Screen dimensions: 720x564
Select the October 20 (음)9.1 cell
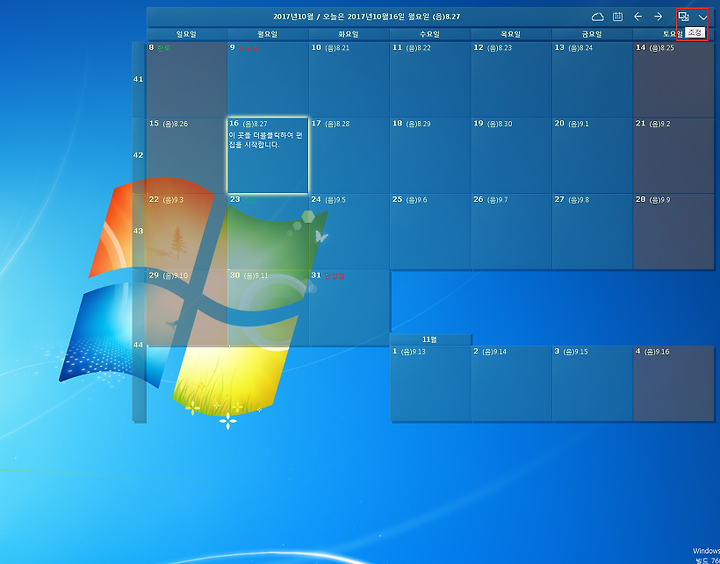coord(592,156)
